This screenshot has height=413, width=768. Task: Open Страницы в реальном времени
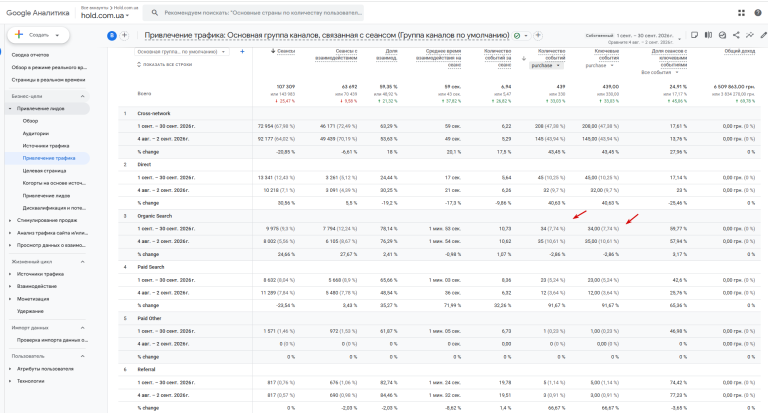pyautogui.click(x=48, y=79)
